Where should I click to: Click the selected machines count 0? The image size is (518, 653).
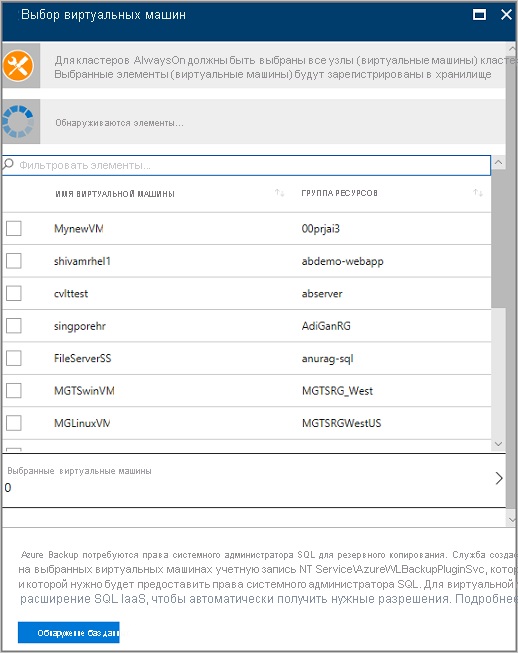coord(8,487)
